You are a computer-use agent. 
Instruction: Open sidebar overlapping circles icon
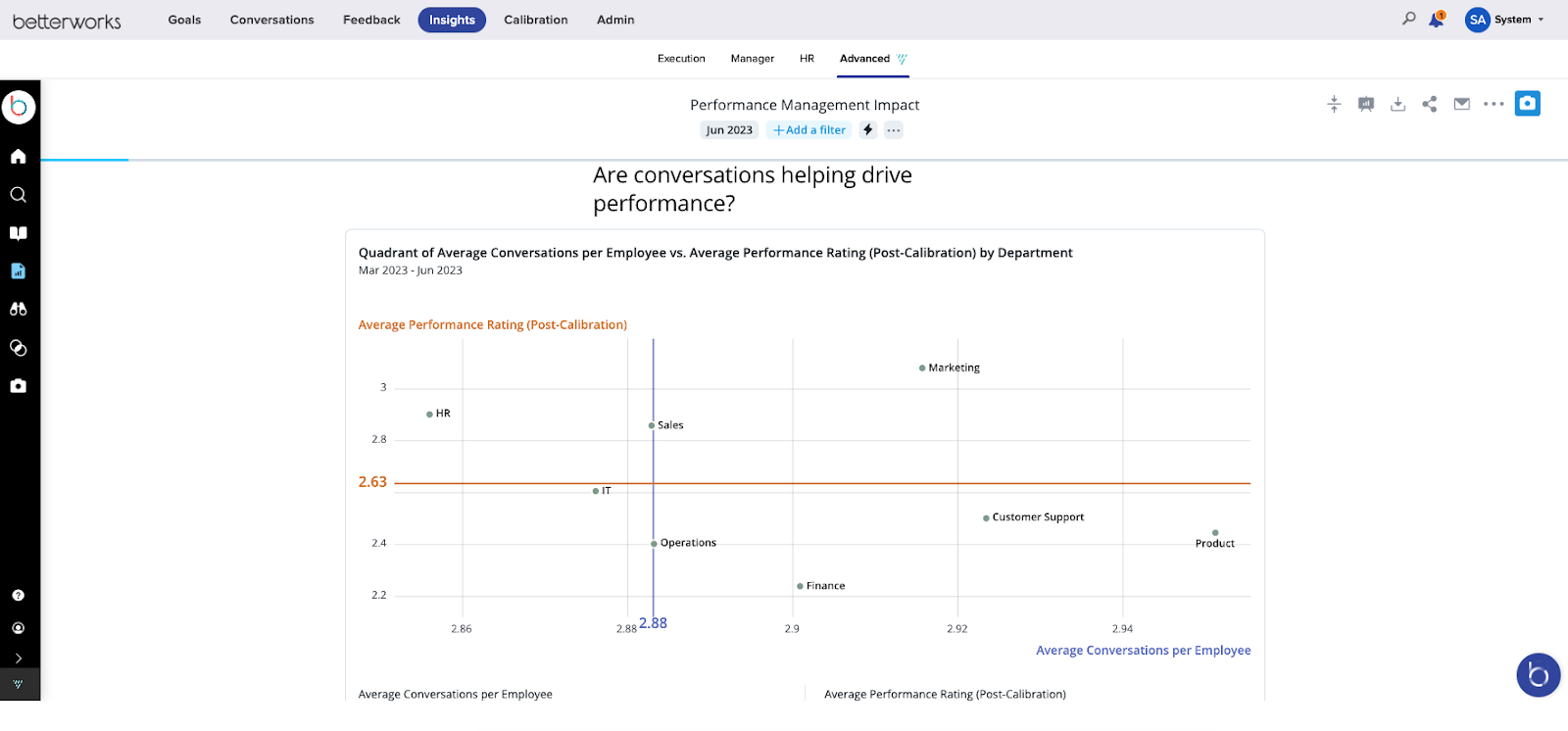pos(18,348)
